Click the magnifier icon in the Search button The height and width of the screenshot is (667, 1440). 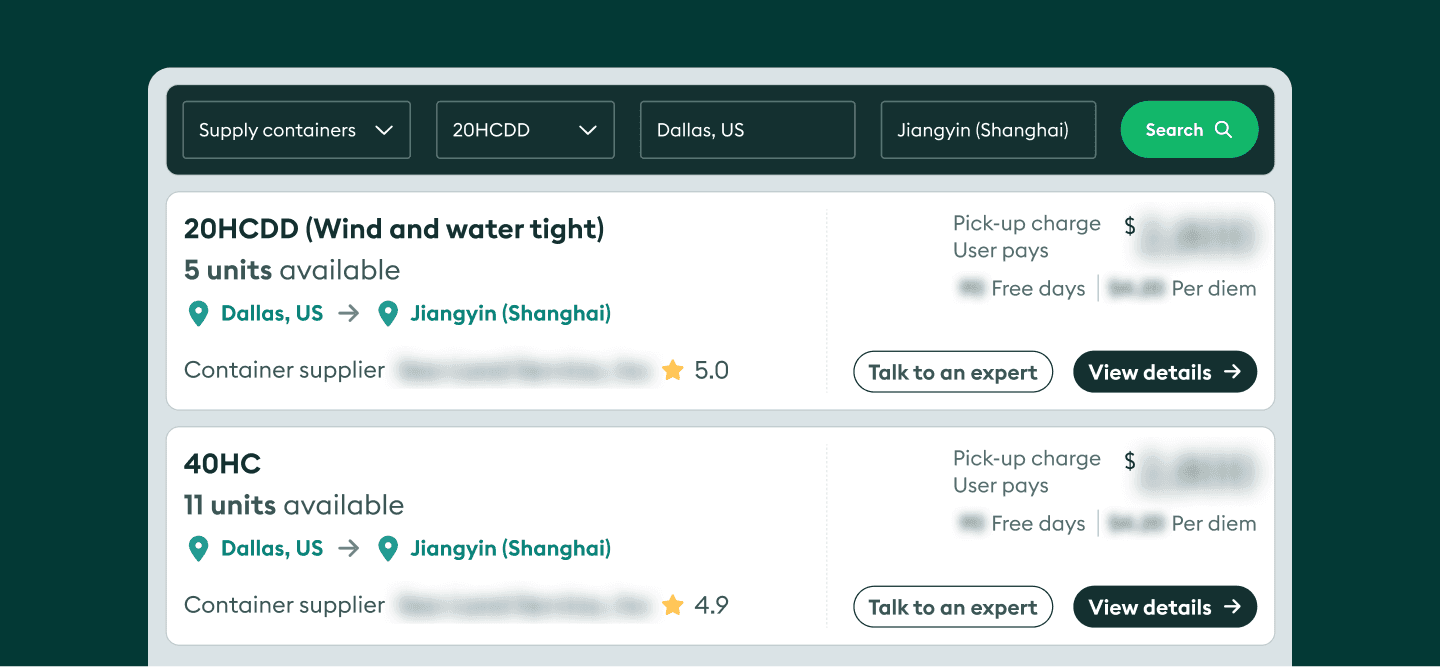point(1223,130)
